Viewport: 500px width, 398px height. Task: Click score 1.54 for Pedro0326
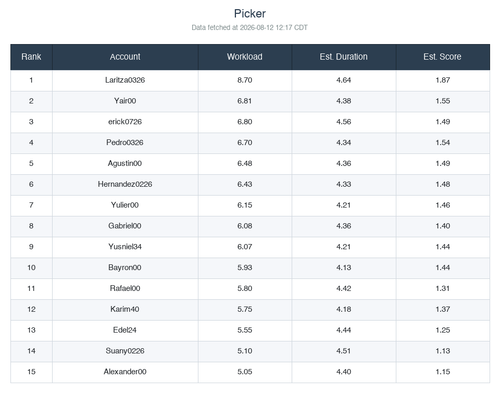(x=443, y=143)
